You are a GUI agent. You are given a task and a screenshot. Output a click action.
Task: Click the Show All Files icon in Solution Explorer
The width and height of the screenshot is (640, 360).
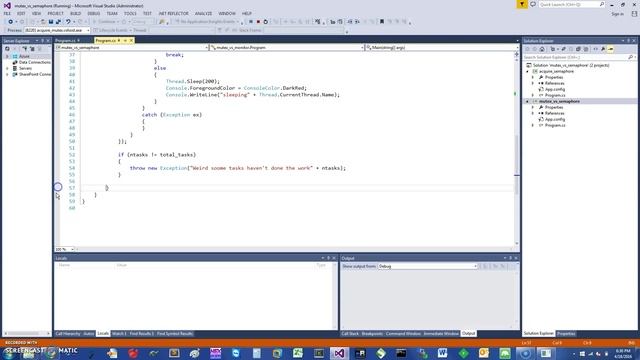coord(586,49)
